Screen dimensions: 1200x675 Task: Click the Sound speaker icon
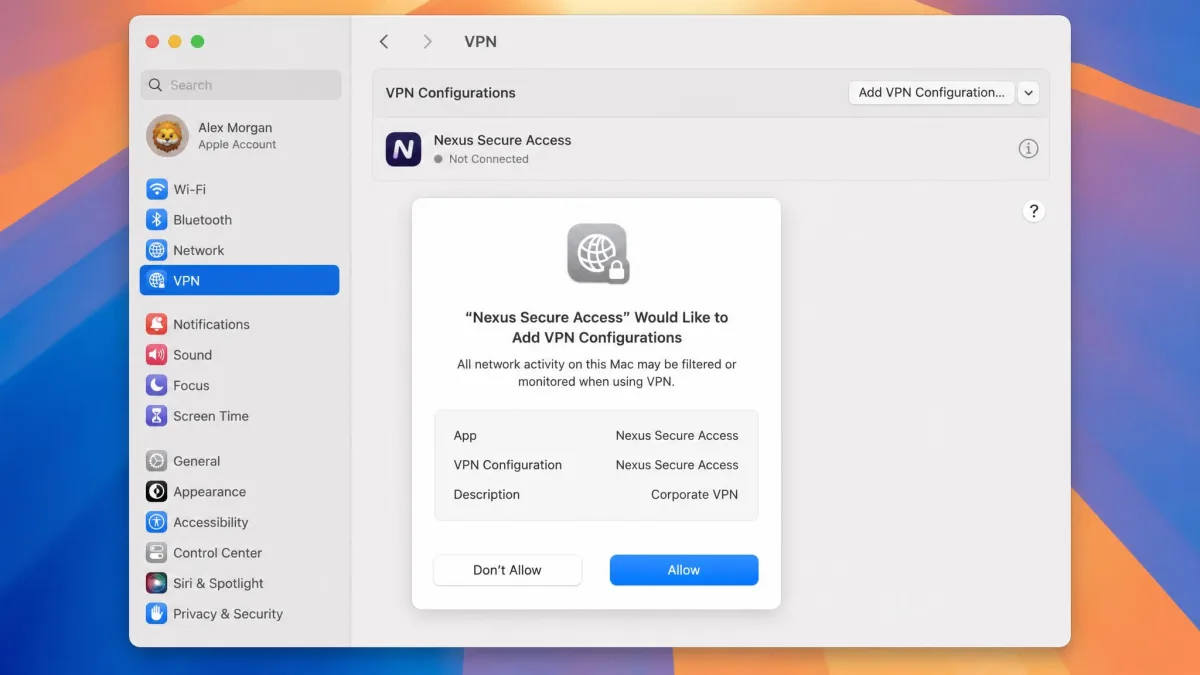tap(156, 355)
